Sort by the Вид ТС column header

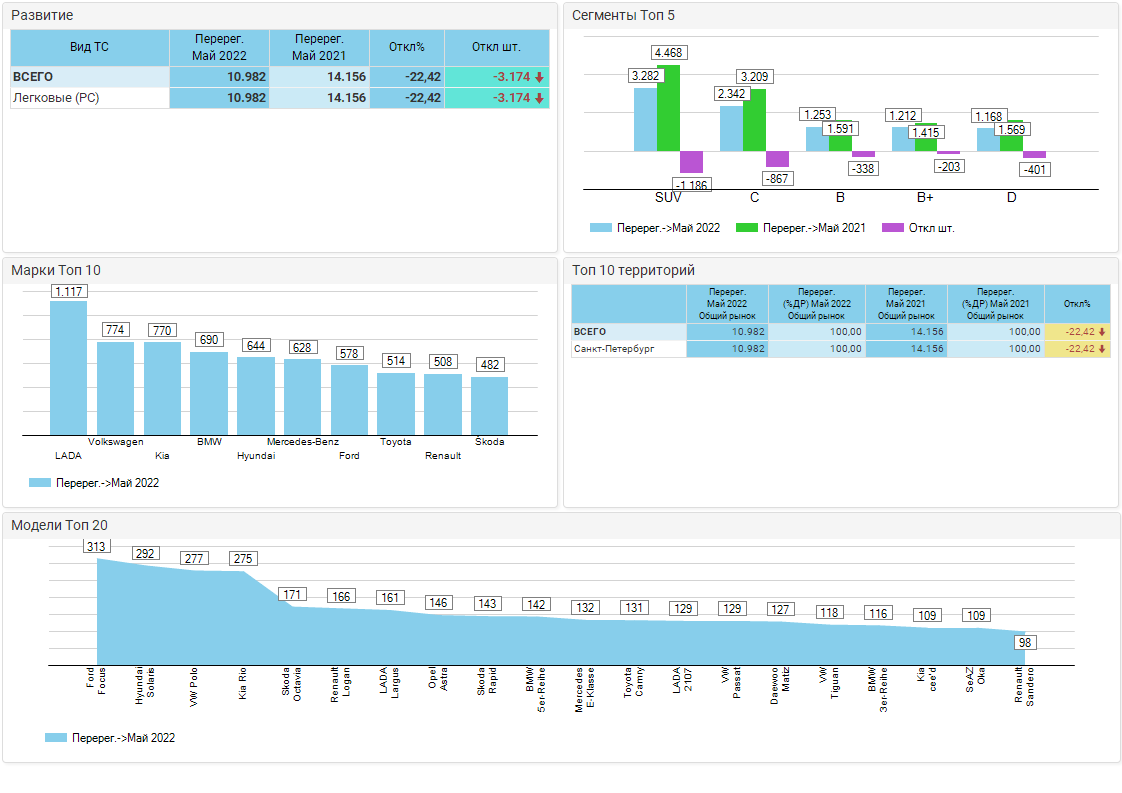(90, 47)
